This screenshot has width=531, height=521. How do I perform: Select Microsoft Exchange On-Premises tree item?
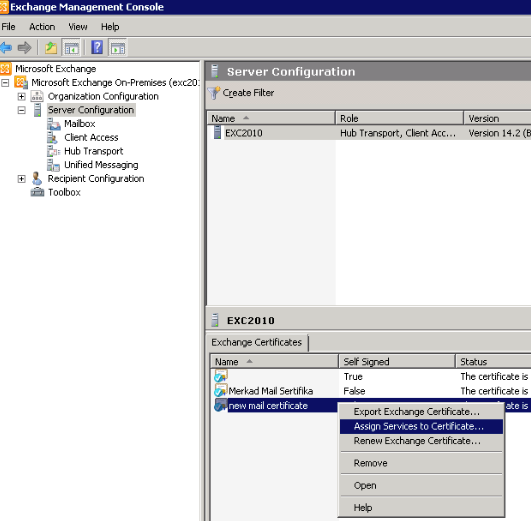click(x=115, y=83)
